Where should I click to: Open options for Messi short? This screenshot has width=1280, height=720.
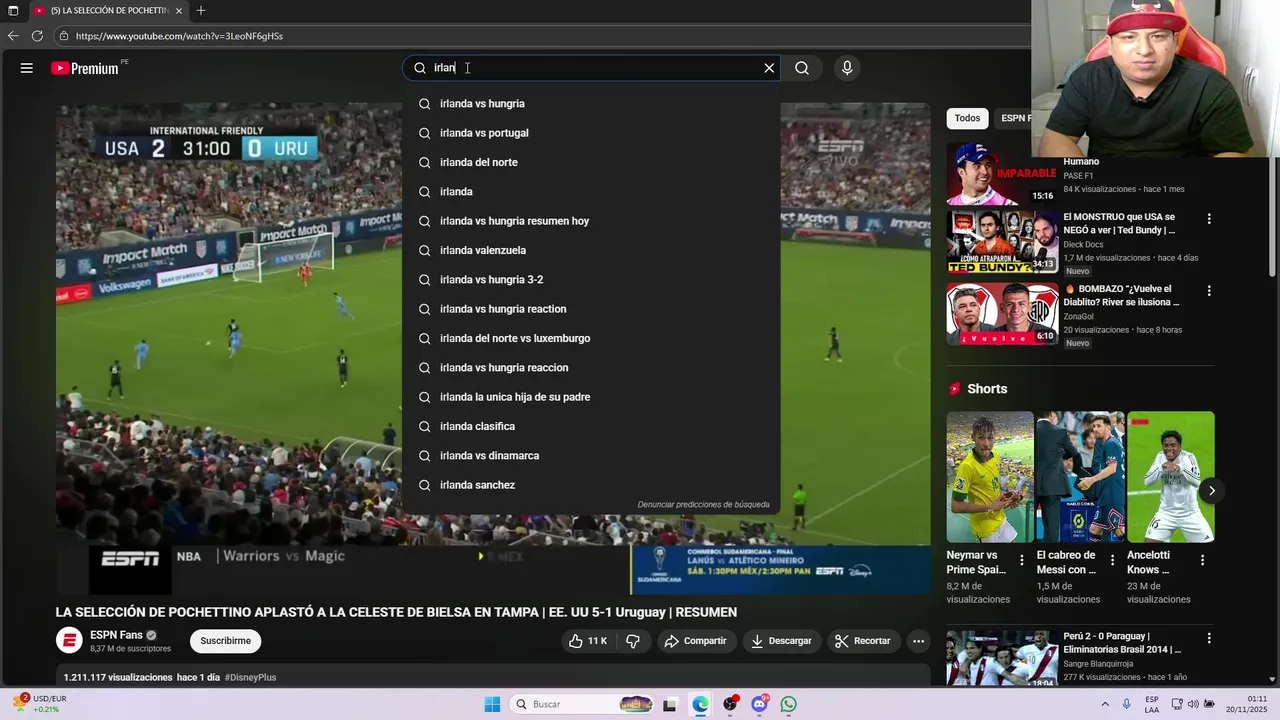click(x=1112, y=561)
